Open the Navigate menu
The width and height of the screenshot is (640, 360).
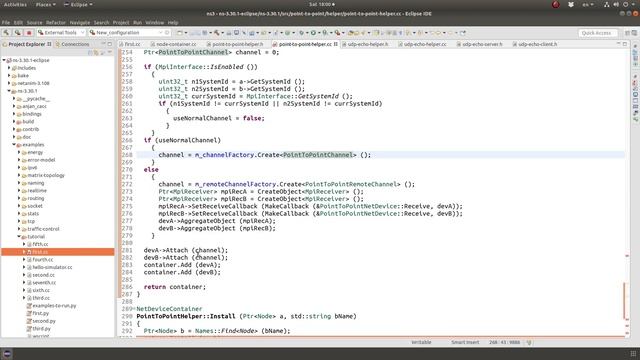click(x=80, y=22)
